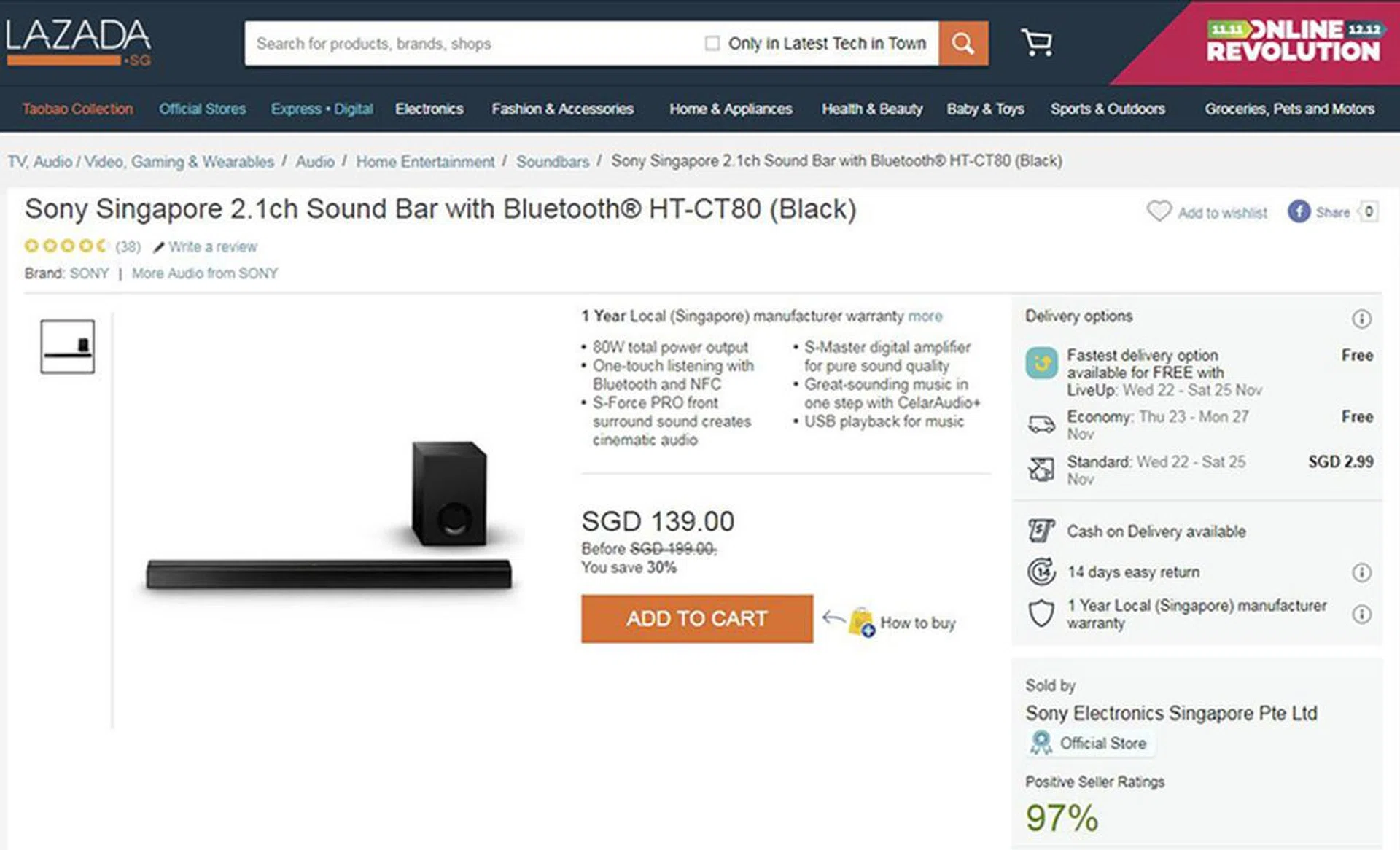Open Fashion & Accessories category menu
1400x850 pixels.
click(562, 109)
